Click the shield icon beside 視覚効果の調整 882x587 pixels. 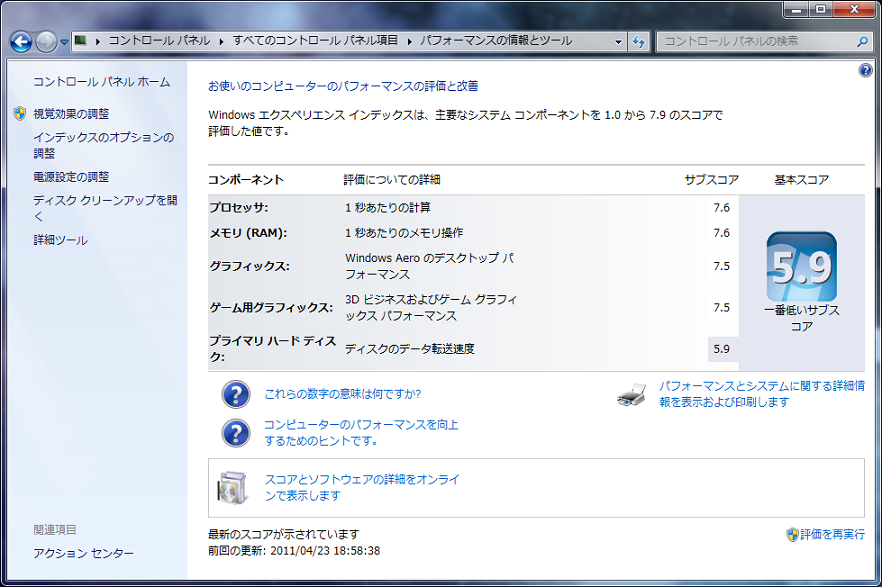point(20,114)
